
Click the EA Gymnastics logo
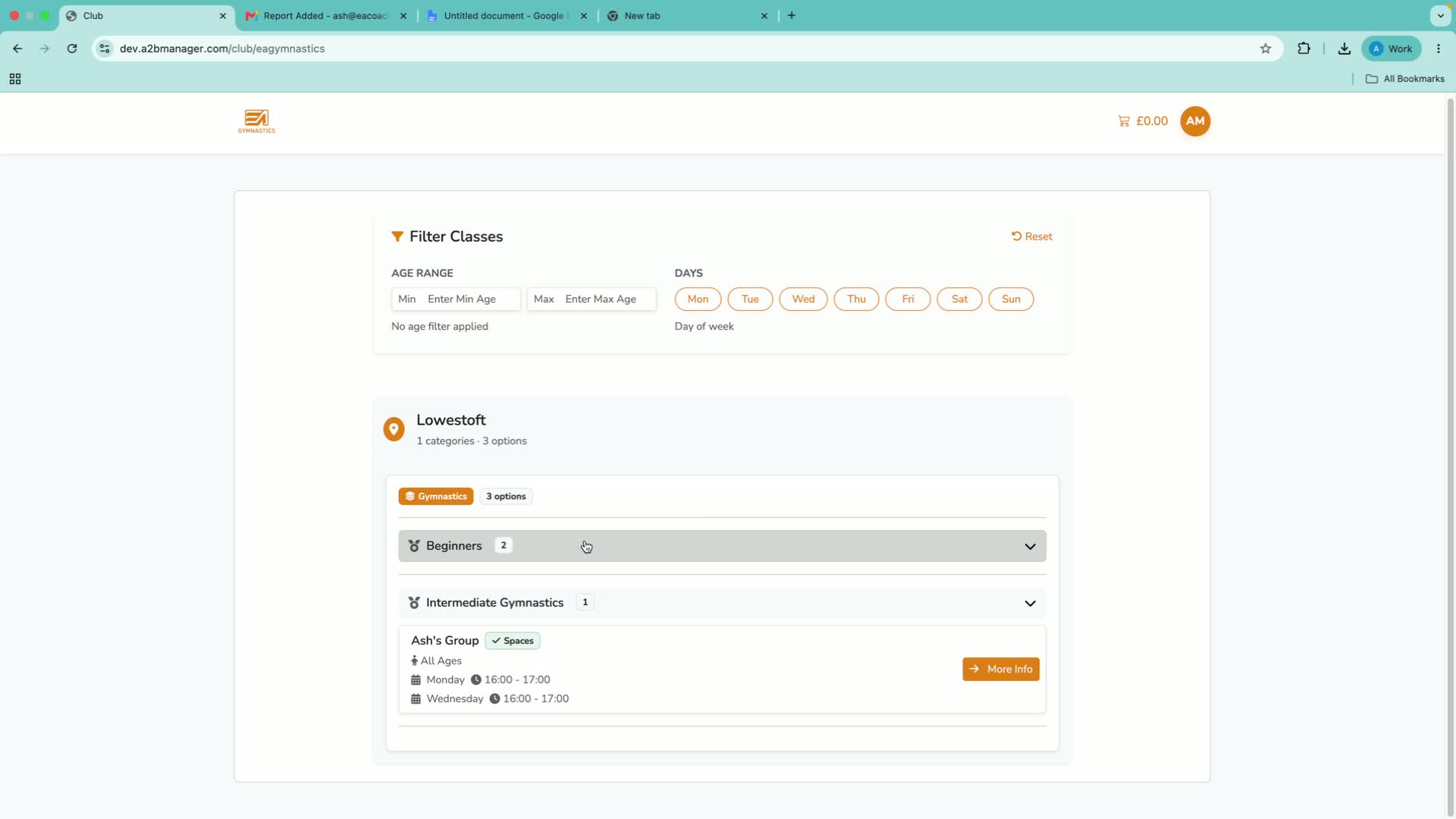256,121
